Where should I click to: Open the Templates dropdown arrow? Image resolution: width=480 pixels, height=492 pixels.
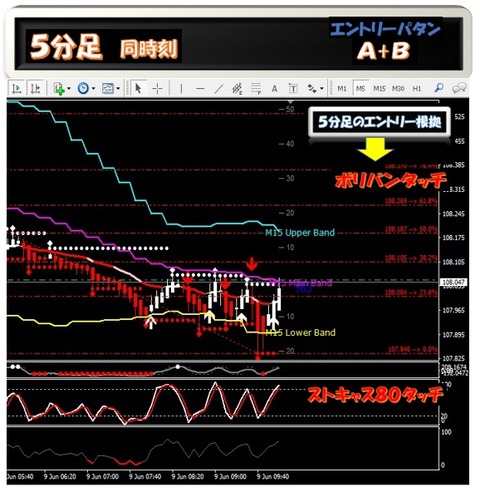pos(118,89)
